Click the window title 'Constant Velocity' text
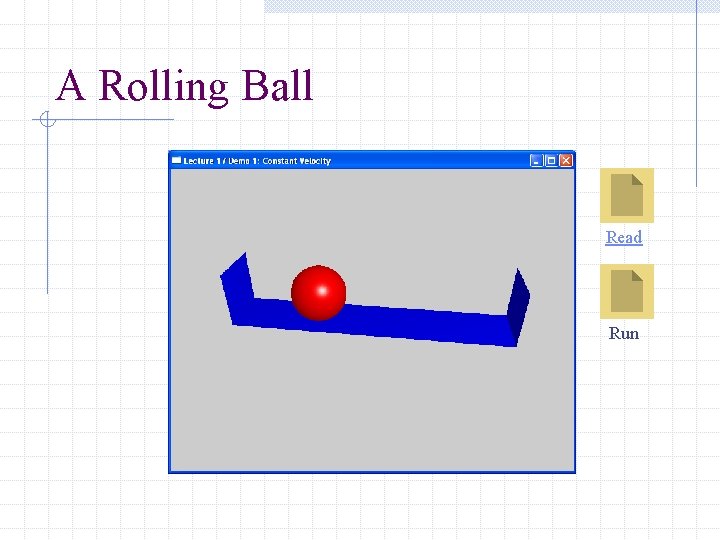The image size is (720, 540). 297,161
